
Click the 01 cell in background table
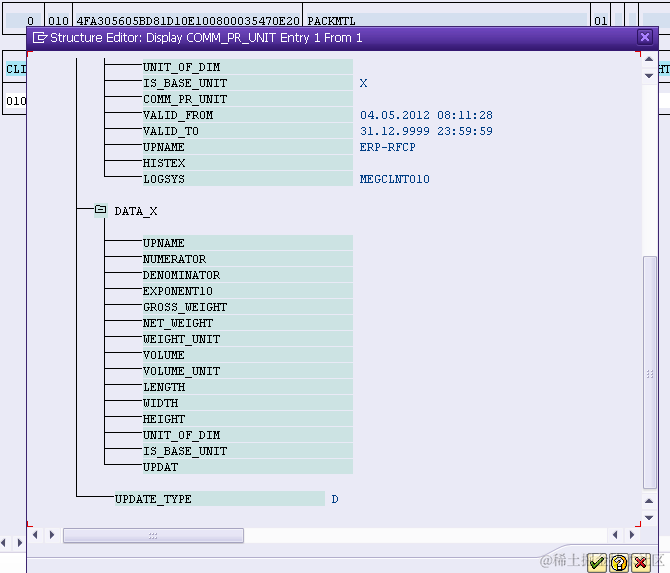[x=600, y=20]
